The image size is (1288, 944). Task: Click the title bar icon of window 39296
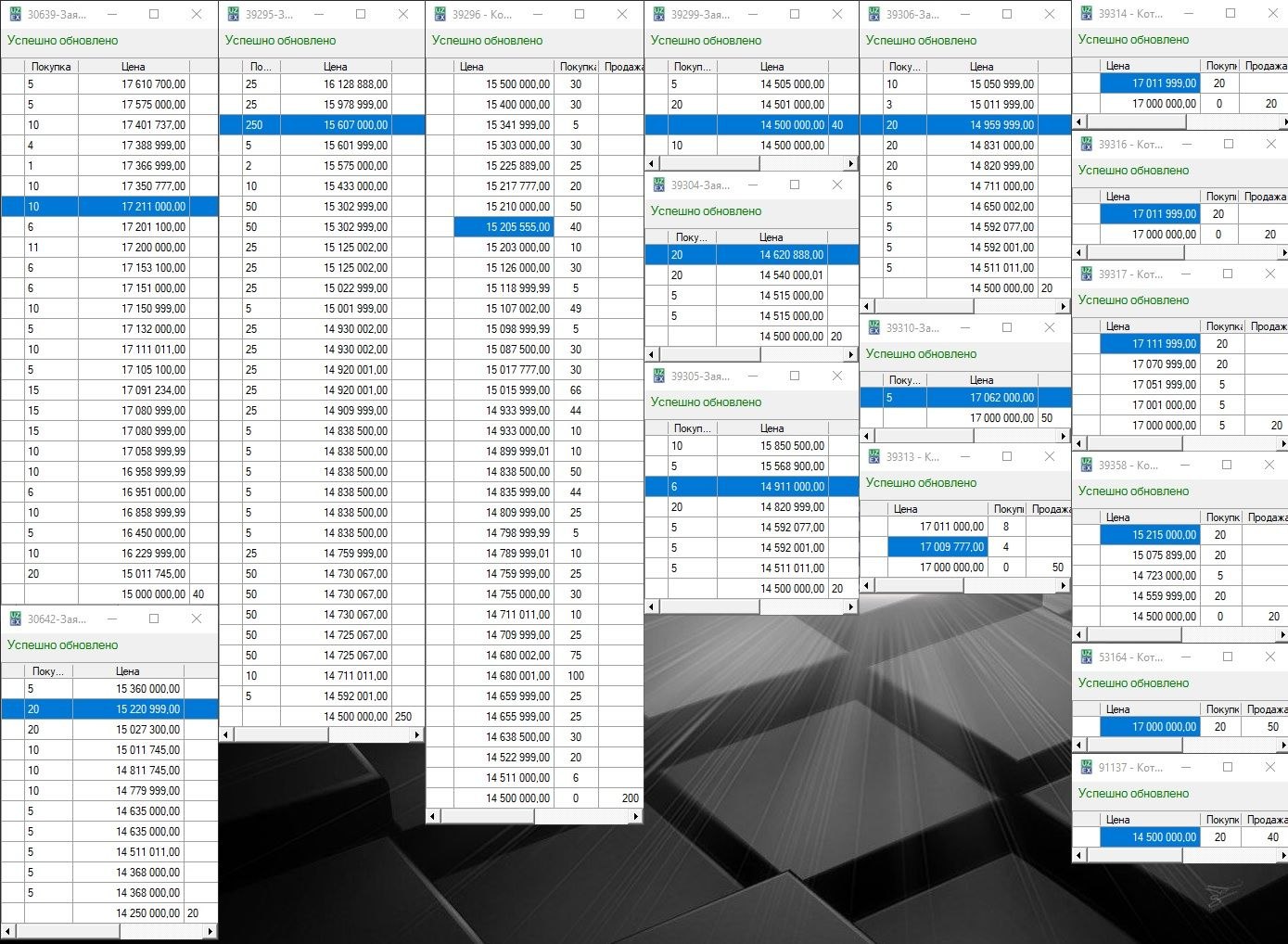[440, 15]
